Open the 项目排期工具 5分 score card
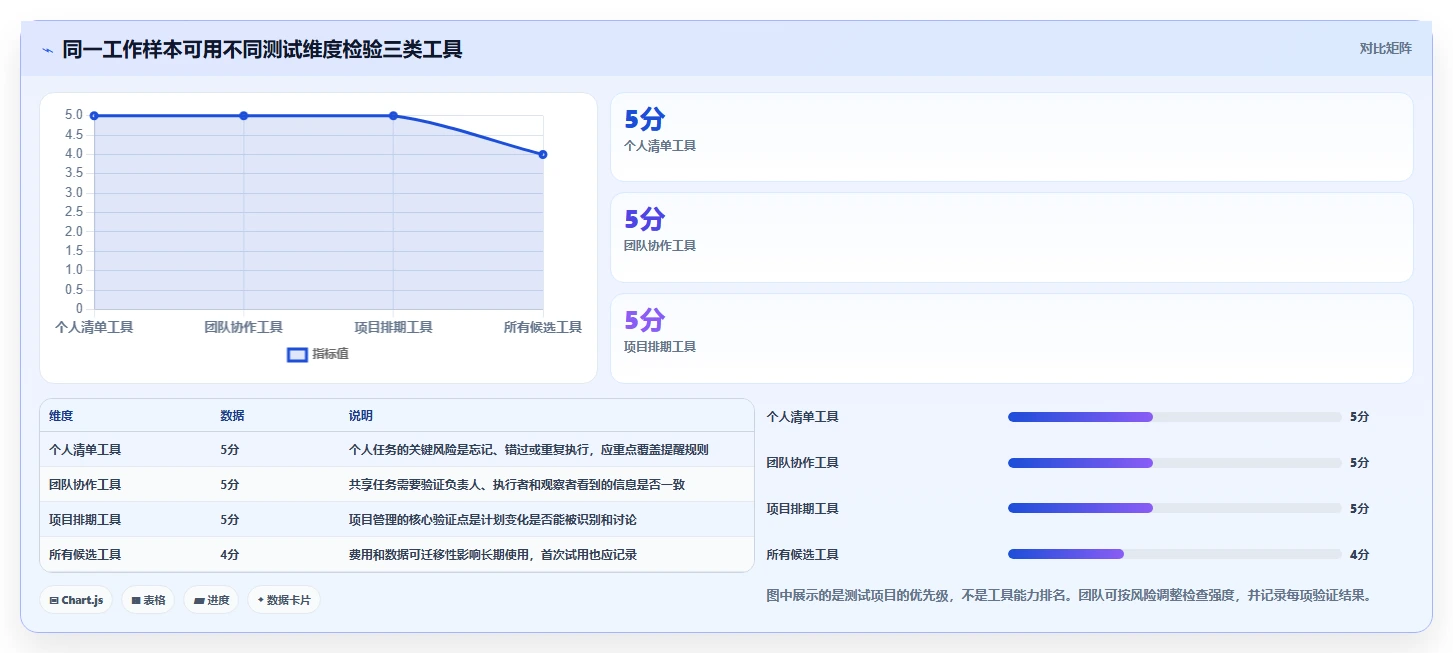1453x653 pixels. point(1011,338)
